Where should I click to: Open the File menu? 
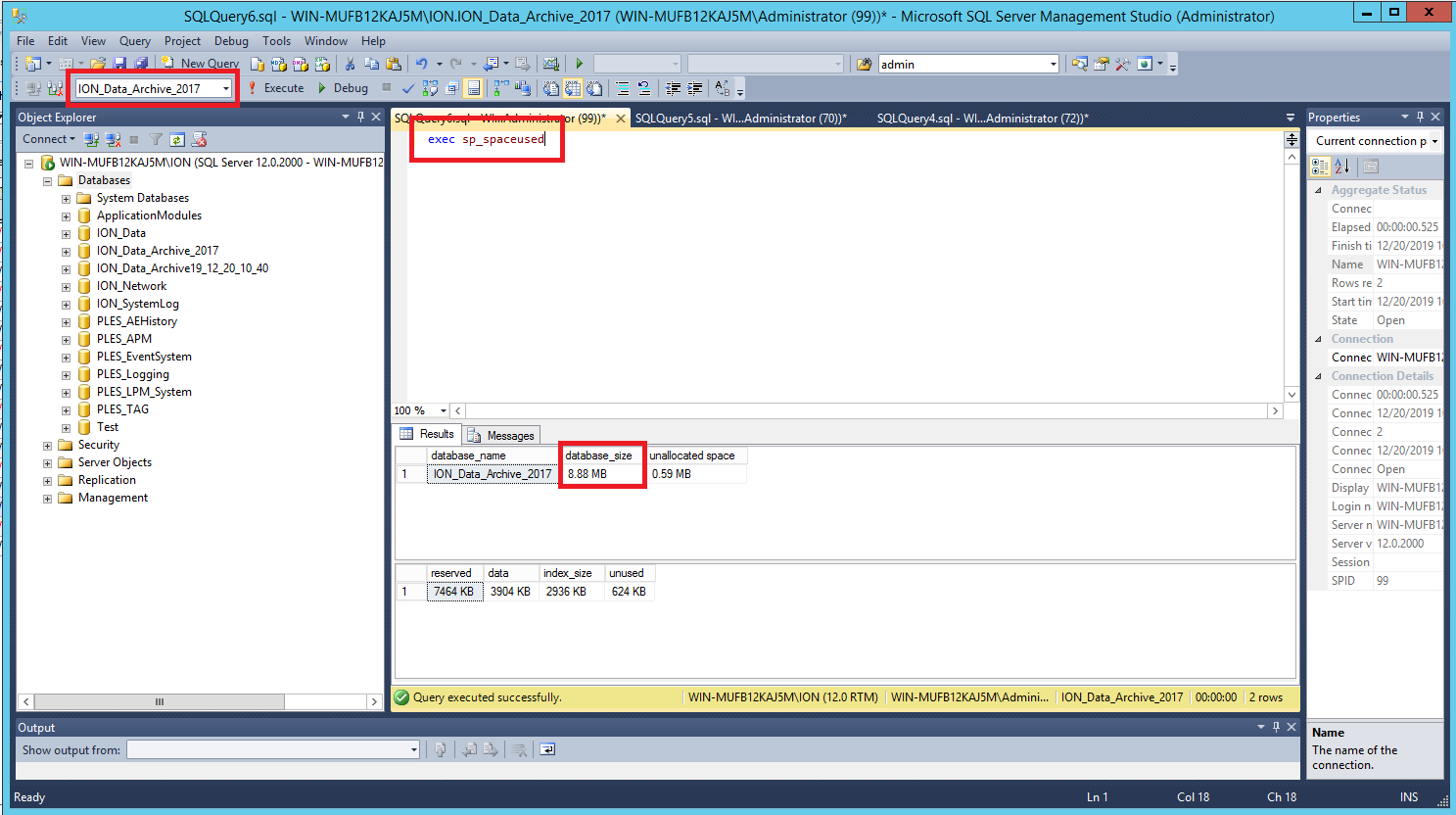click(25, 41)
